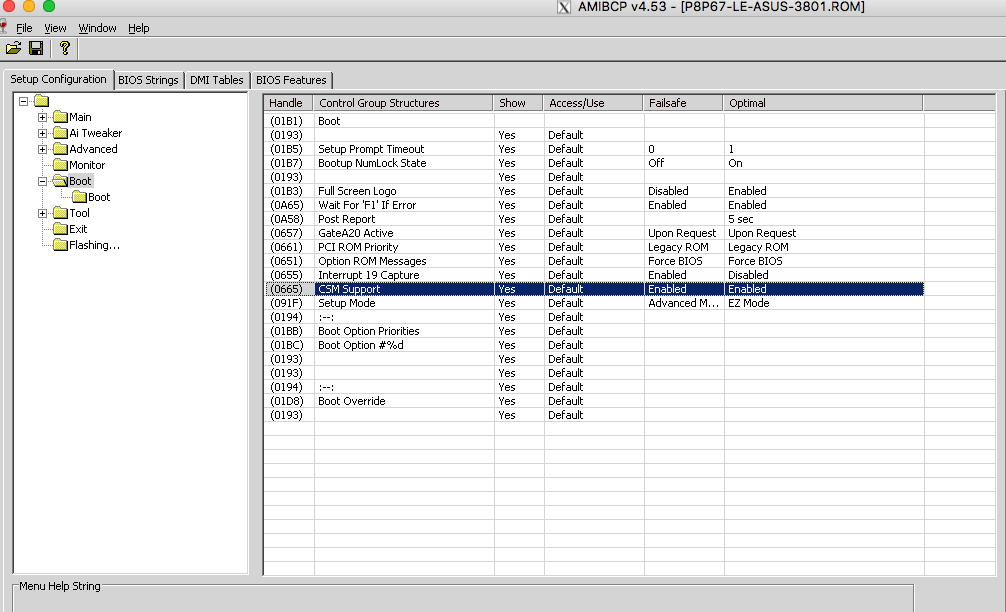Click the Save floppy disk toolbar icon
The image size is (1006, 612).
36,48
